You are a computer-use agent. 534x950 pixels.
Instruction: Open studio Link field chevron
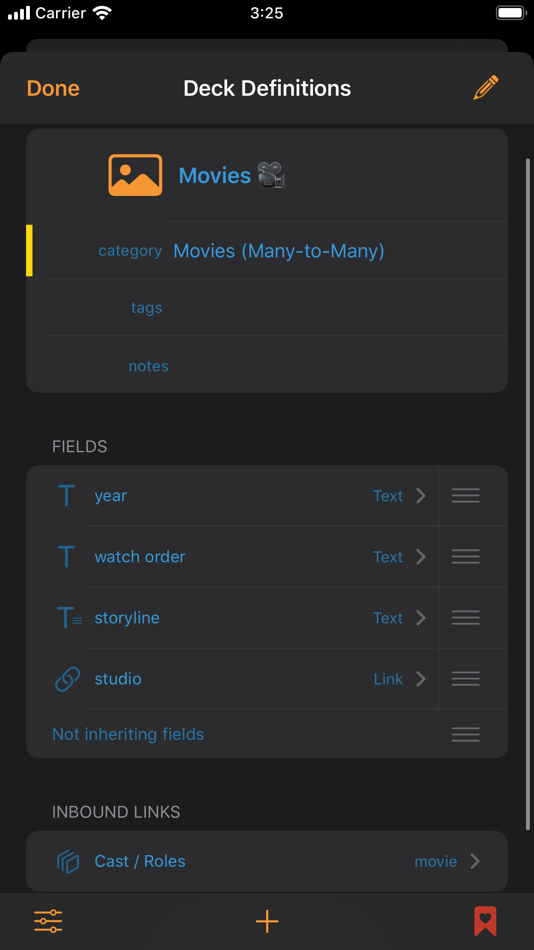click(x=421, y=679)
